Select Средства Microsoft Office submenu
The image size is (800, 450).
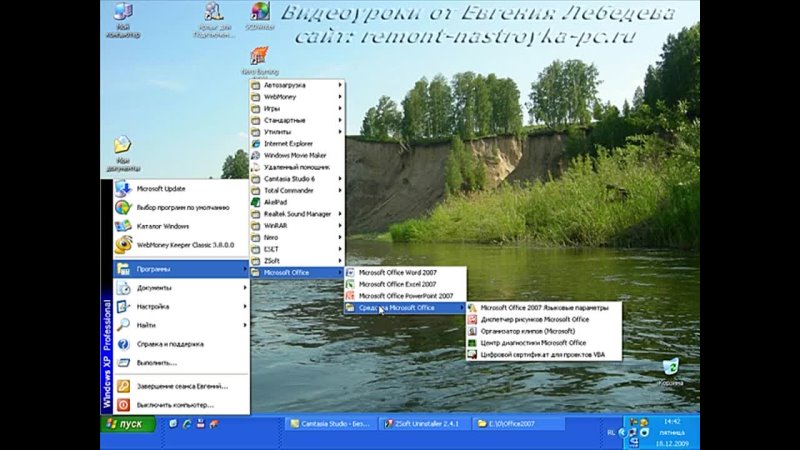coord(405,308)
